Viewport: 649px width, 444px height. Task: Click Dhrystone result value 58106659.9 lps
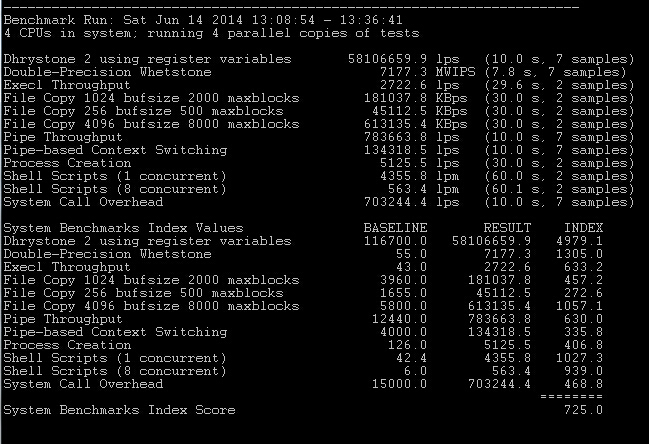404,59
